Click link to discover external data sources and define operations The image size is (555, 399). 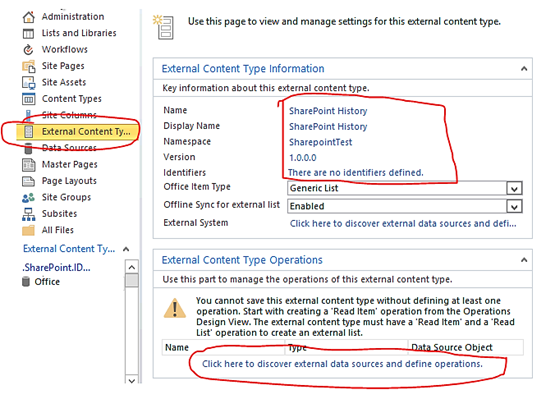point(342,364)
